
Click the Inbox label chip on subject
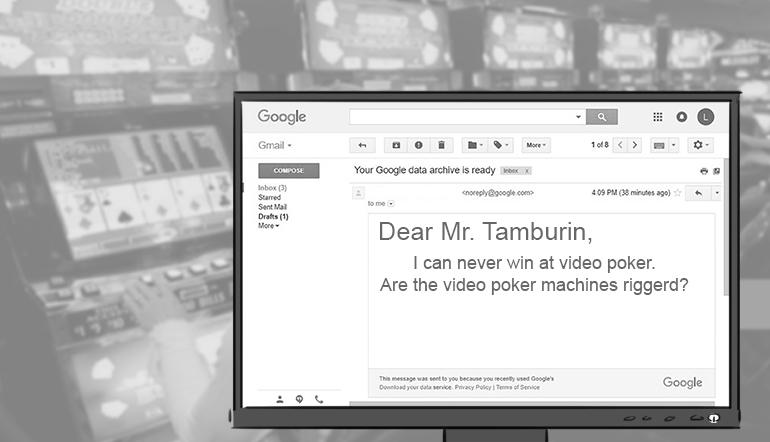point(511,171)
